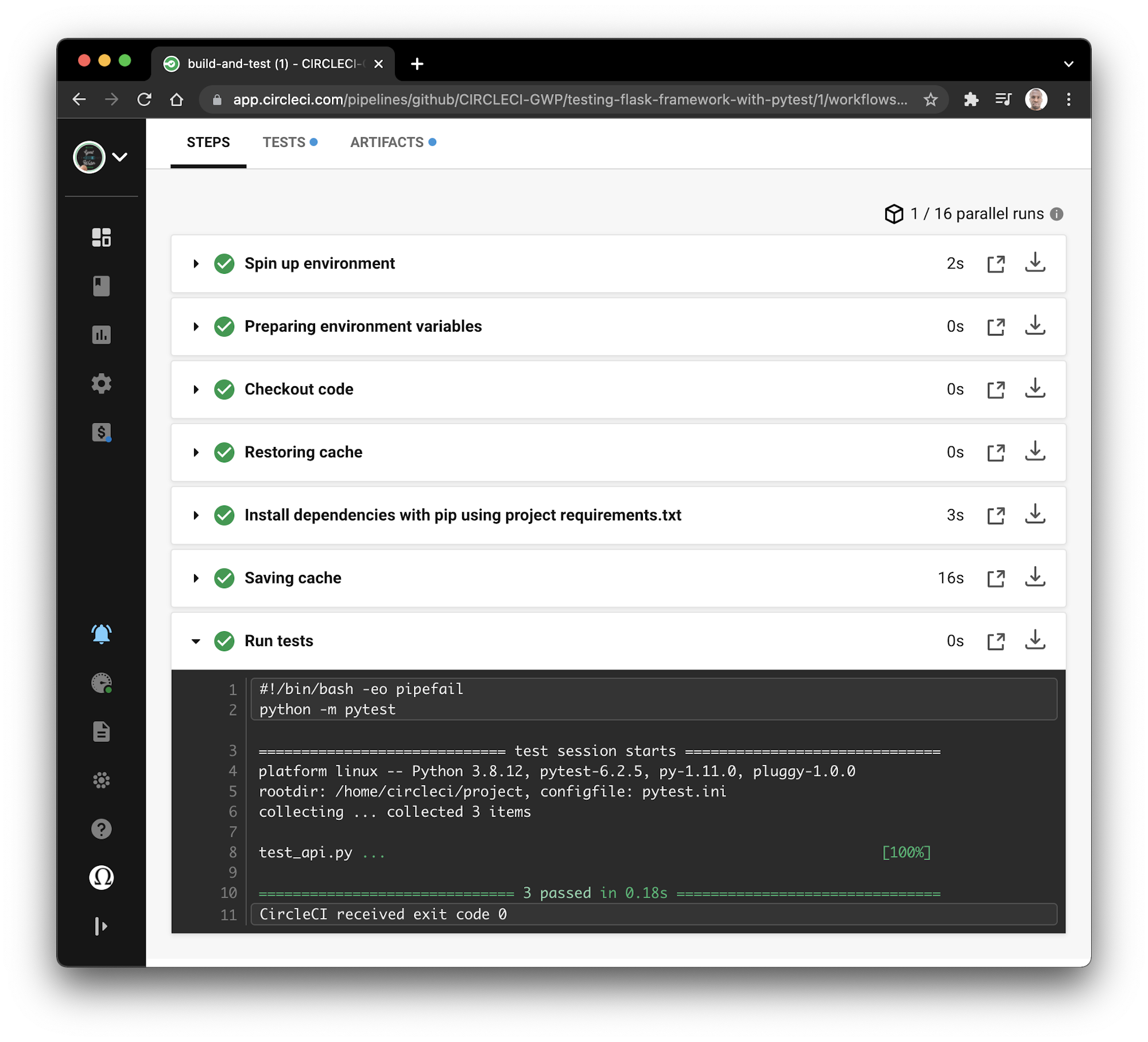Viewport: 1148px width, 1042px height.
Task: Collapse the Run tests step
Action: pyautogui.click(x=195, y=640)
